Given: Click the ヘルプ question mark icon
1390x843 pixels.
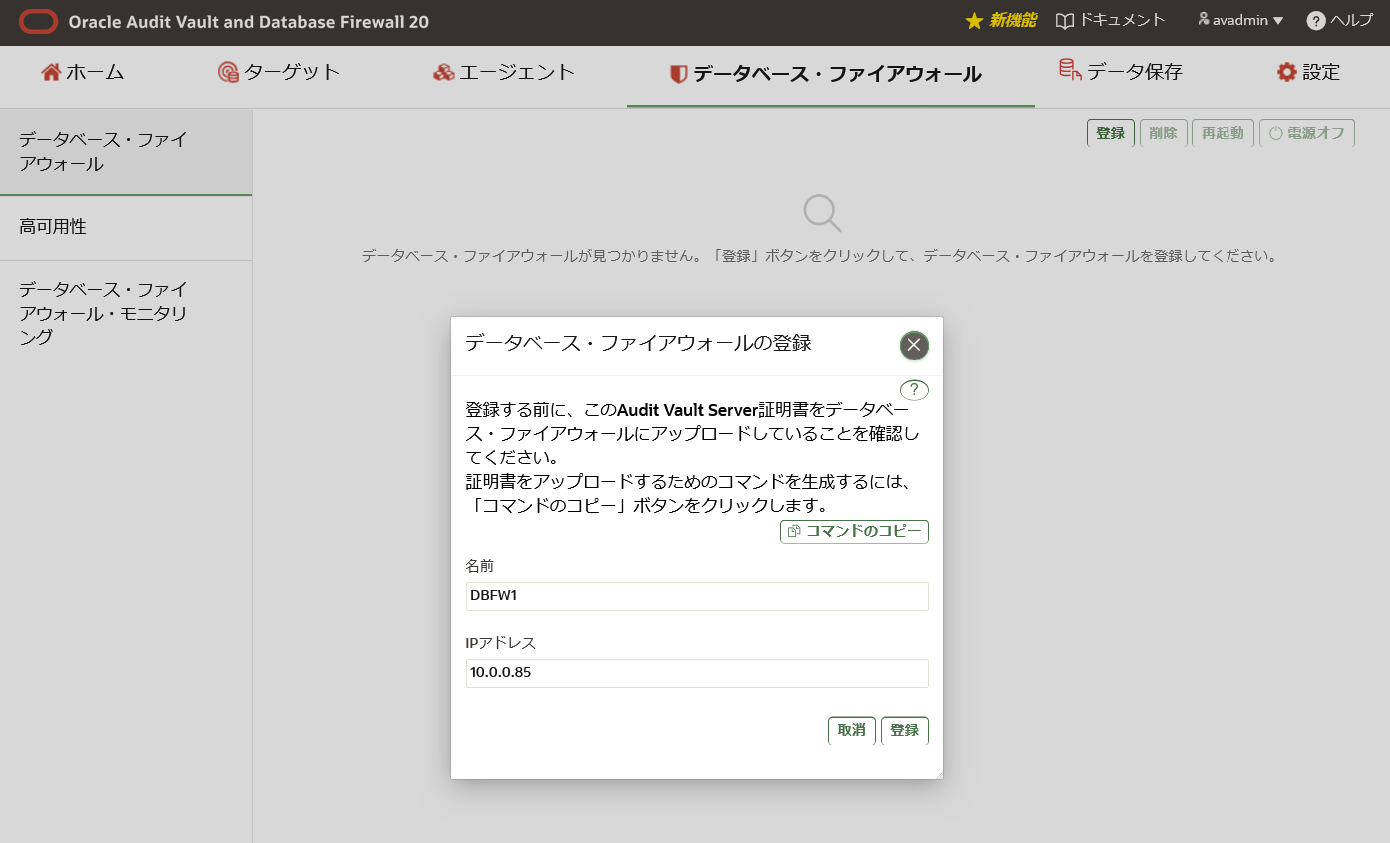Looking at the screenshot, I should pyautogui.click(x=1316, y=21).
